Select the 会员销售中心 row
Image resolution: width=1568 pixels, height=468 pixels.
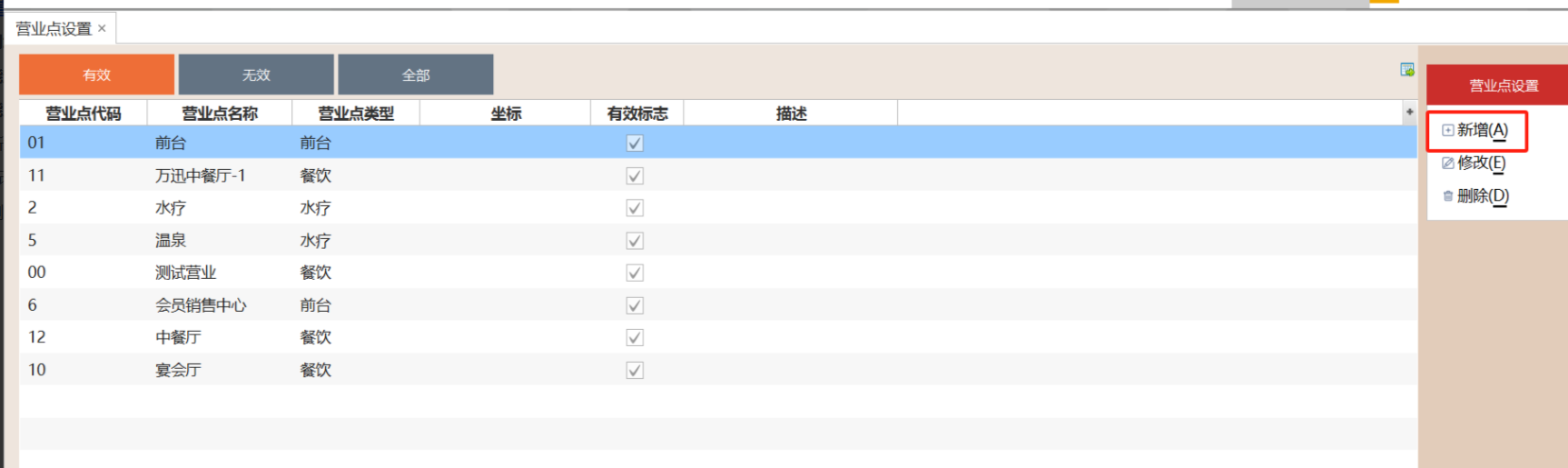pyautogui.click(x=201, y=305)
